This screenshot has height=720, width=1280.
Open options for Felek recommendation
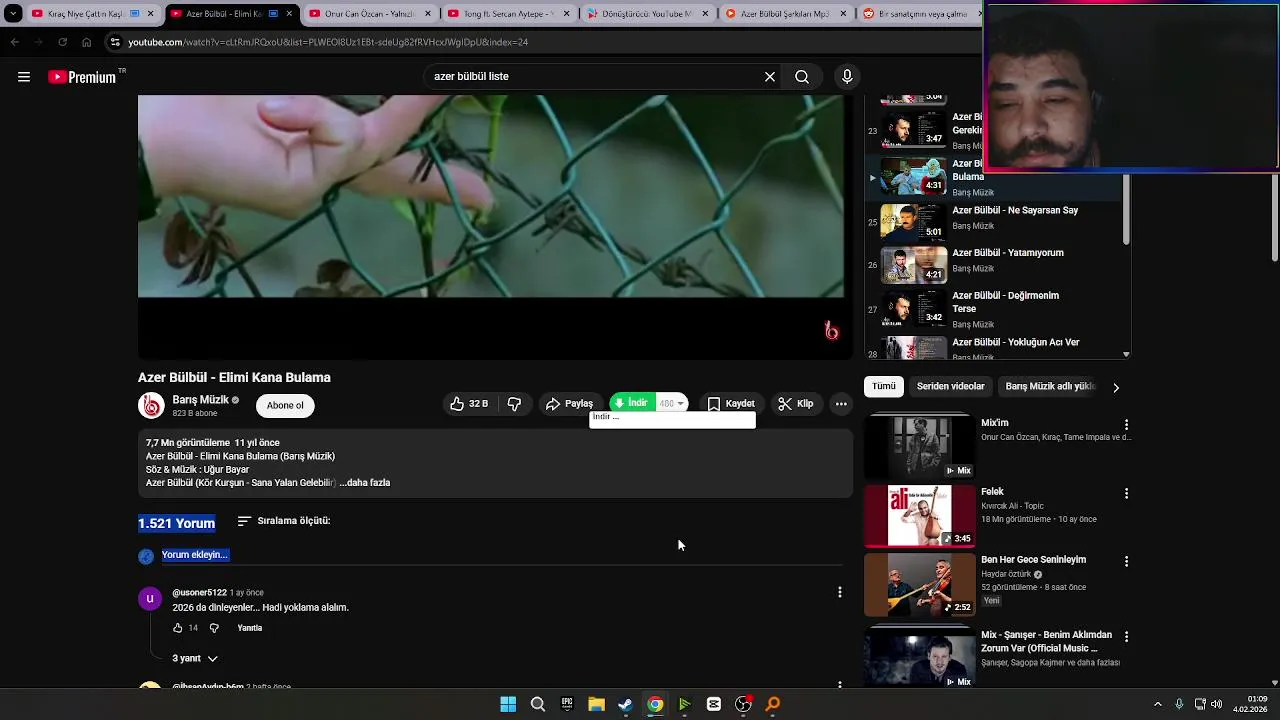1126,494
